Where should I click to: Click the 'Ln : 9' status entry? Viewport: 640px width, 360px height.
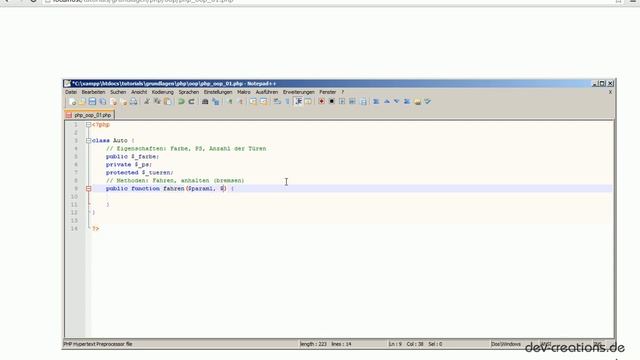click(x=395, y=344)
